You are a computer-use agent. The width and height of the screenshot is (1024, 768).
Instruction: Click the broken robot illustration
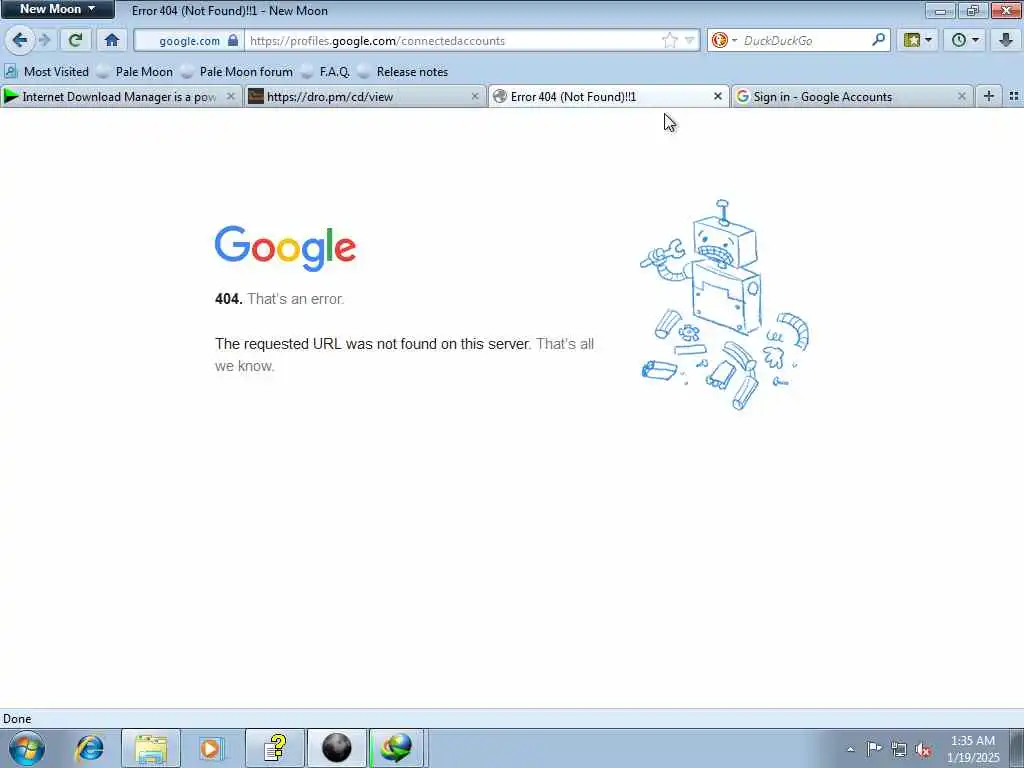724,305
